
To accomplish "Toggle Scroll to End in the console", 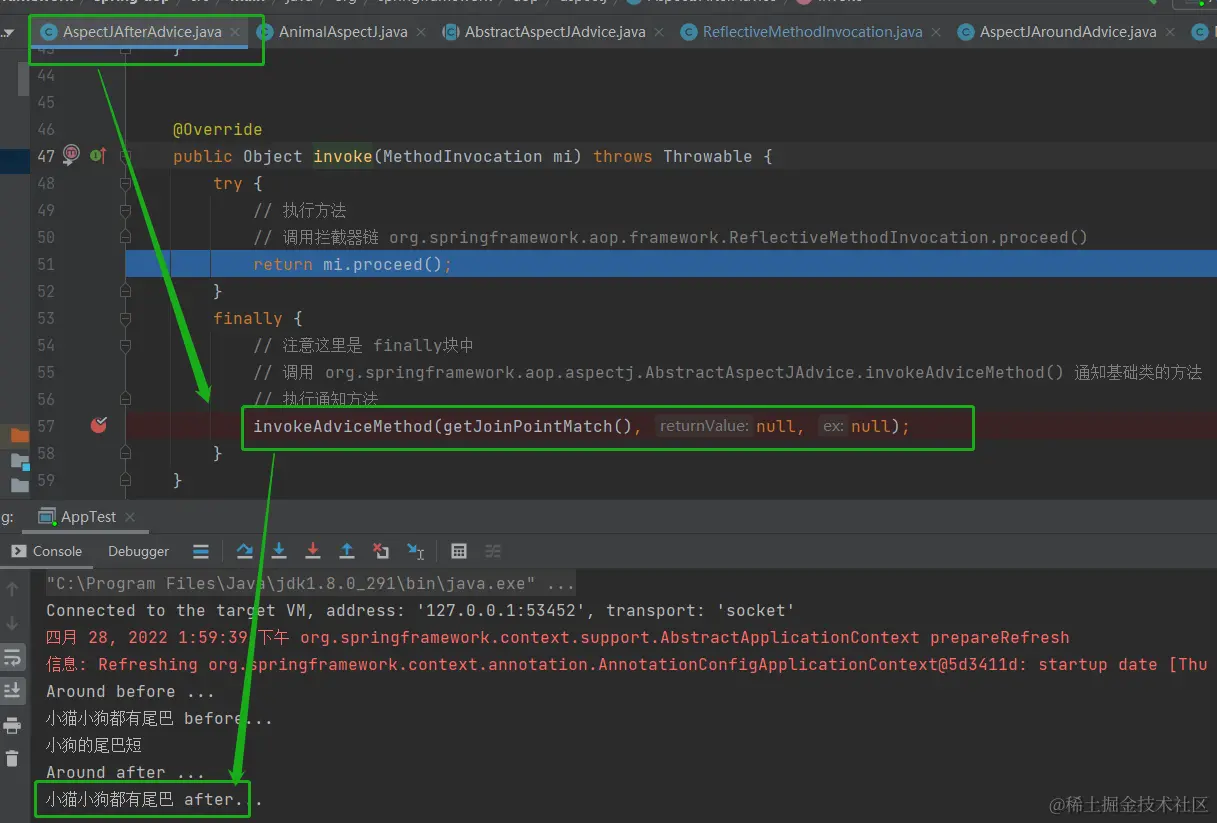I will click(13, 690).
